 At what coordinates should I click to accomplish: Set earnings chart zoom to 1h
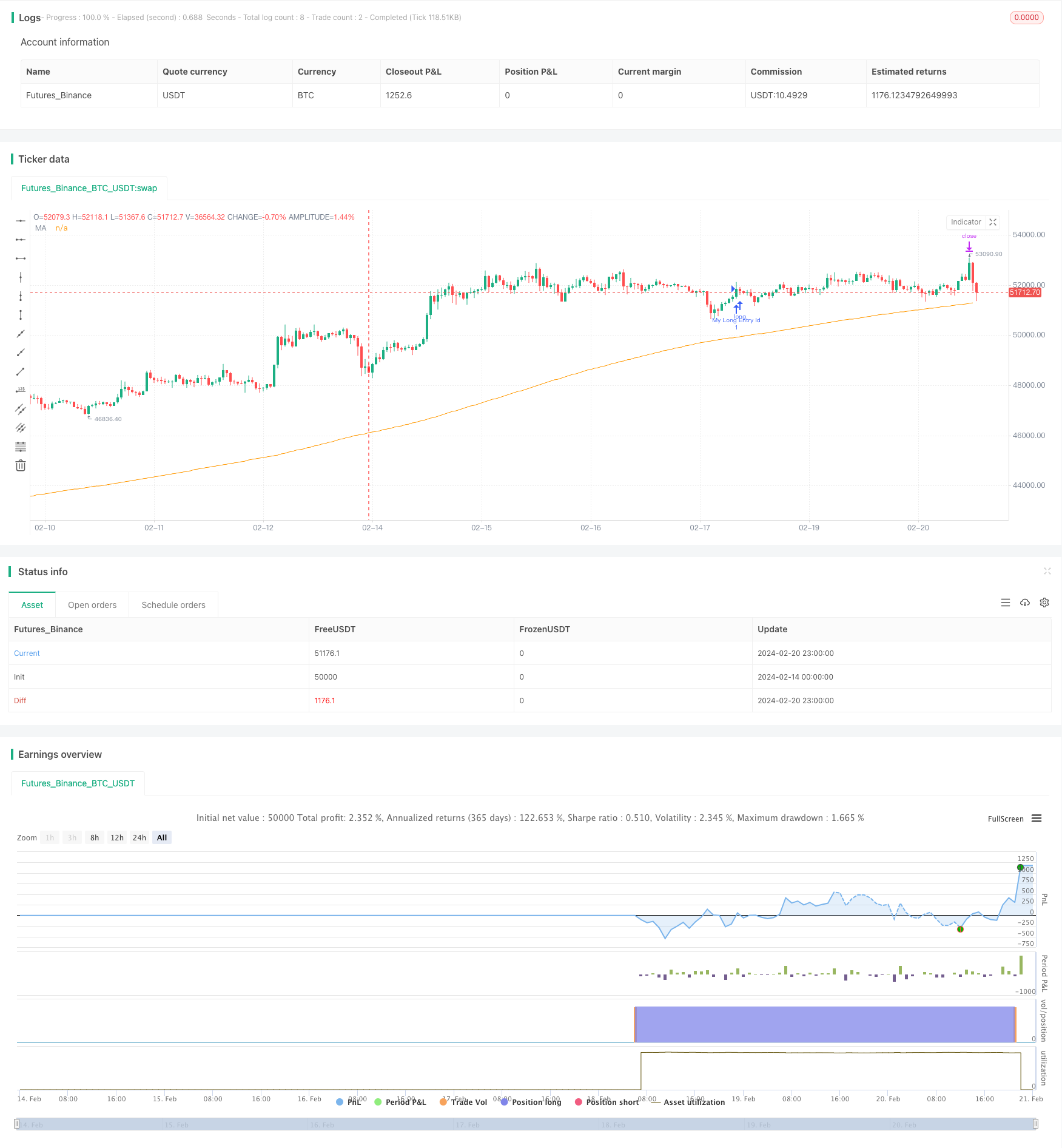pyautogui.click(x=50, y=837)
